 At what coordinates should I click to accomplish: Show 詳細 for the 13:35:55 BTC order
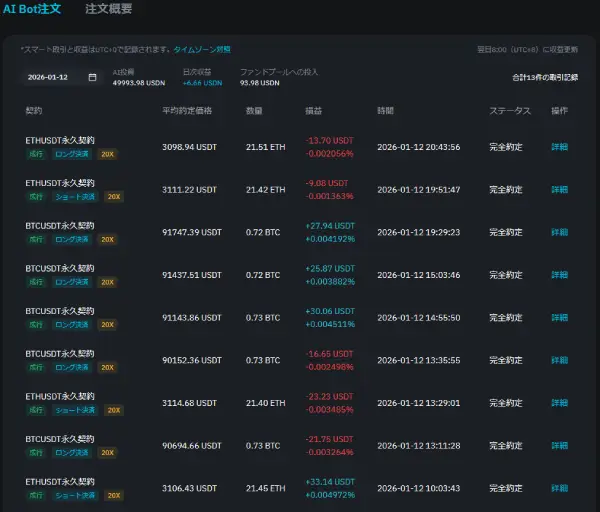coord(559,360)
